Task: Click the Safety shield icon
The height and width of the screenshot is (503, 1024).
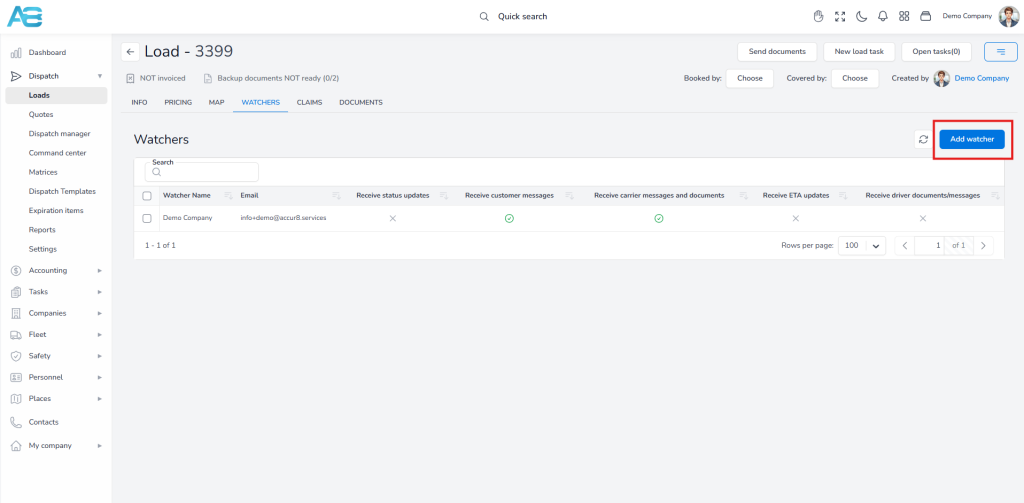Action: [16, 356]
